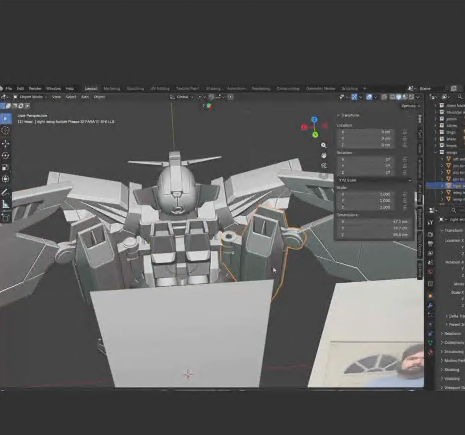Viewport: 465px width, 435px height.
Task: Expand the Collections panel in properties
Action: [453, 342]
